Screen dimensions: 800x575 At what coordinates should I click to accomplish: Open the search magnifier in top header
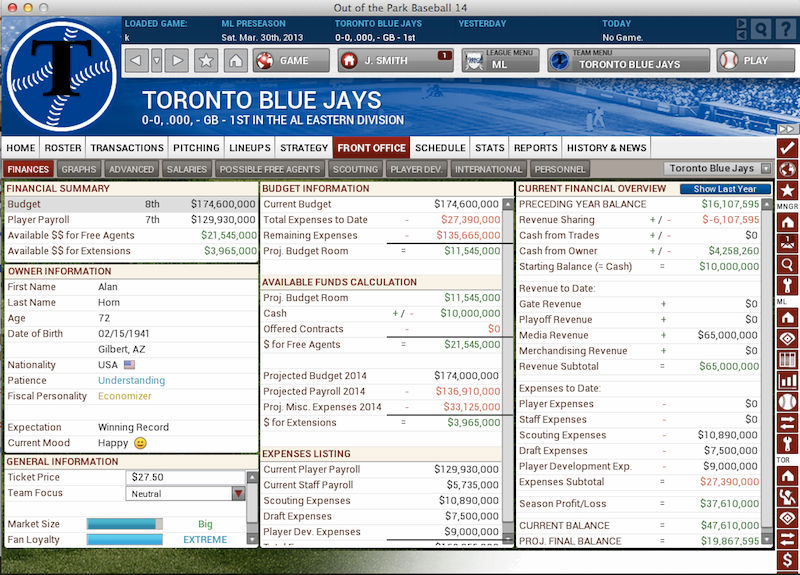coord(761,30)
